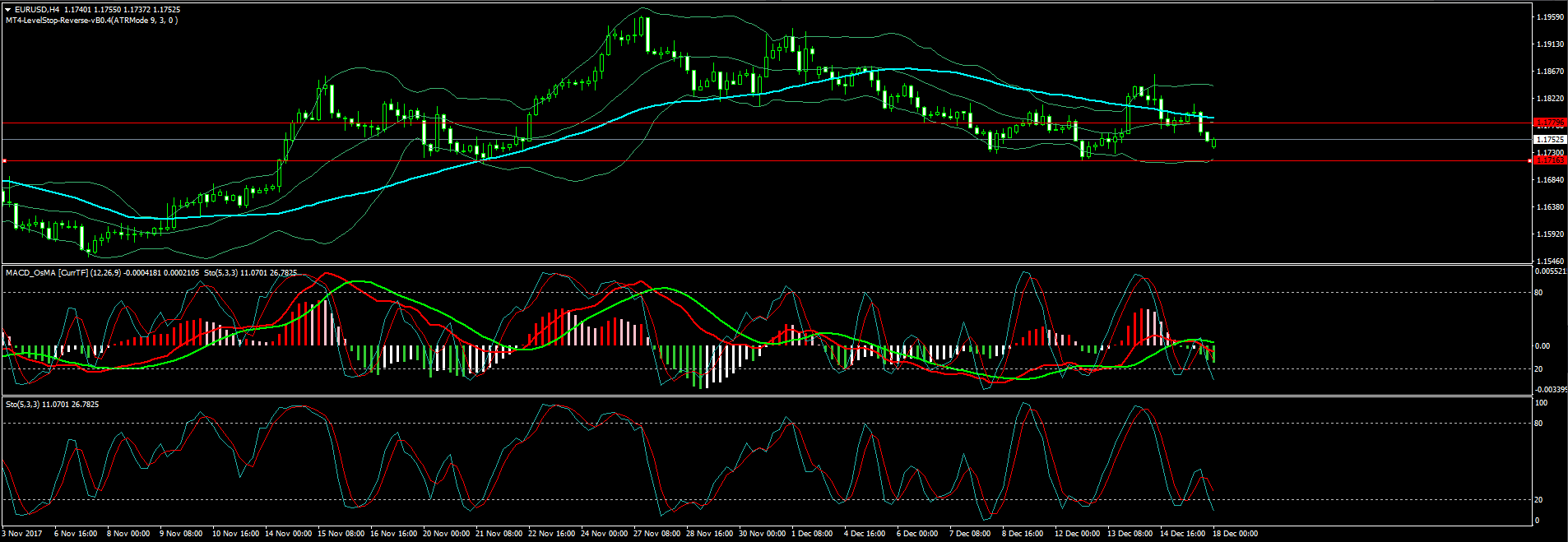The height and width of the screenshot is (542, 1568).
Task: Select the MT4-LevelStop-Reverse indicator label
Action: [x=90, y=21]
